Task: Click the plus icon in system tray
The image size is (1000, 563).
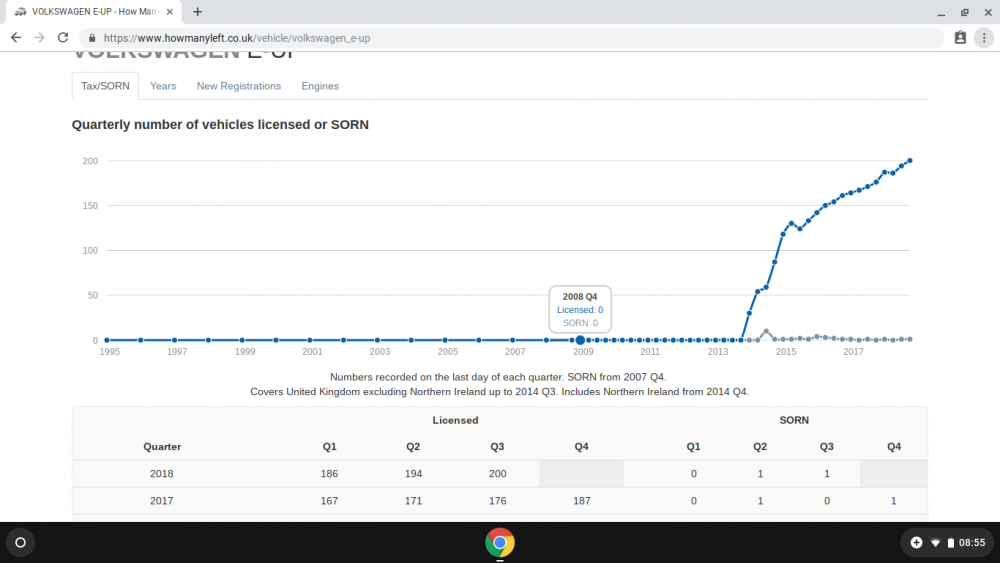Action: click(x=916, y=543)
